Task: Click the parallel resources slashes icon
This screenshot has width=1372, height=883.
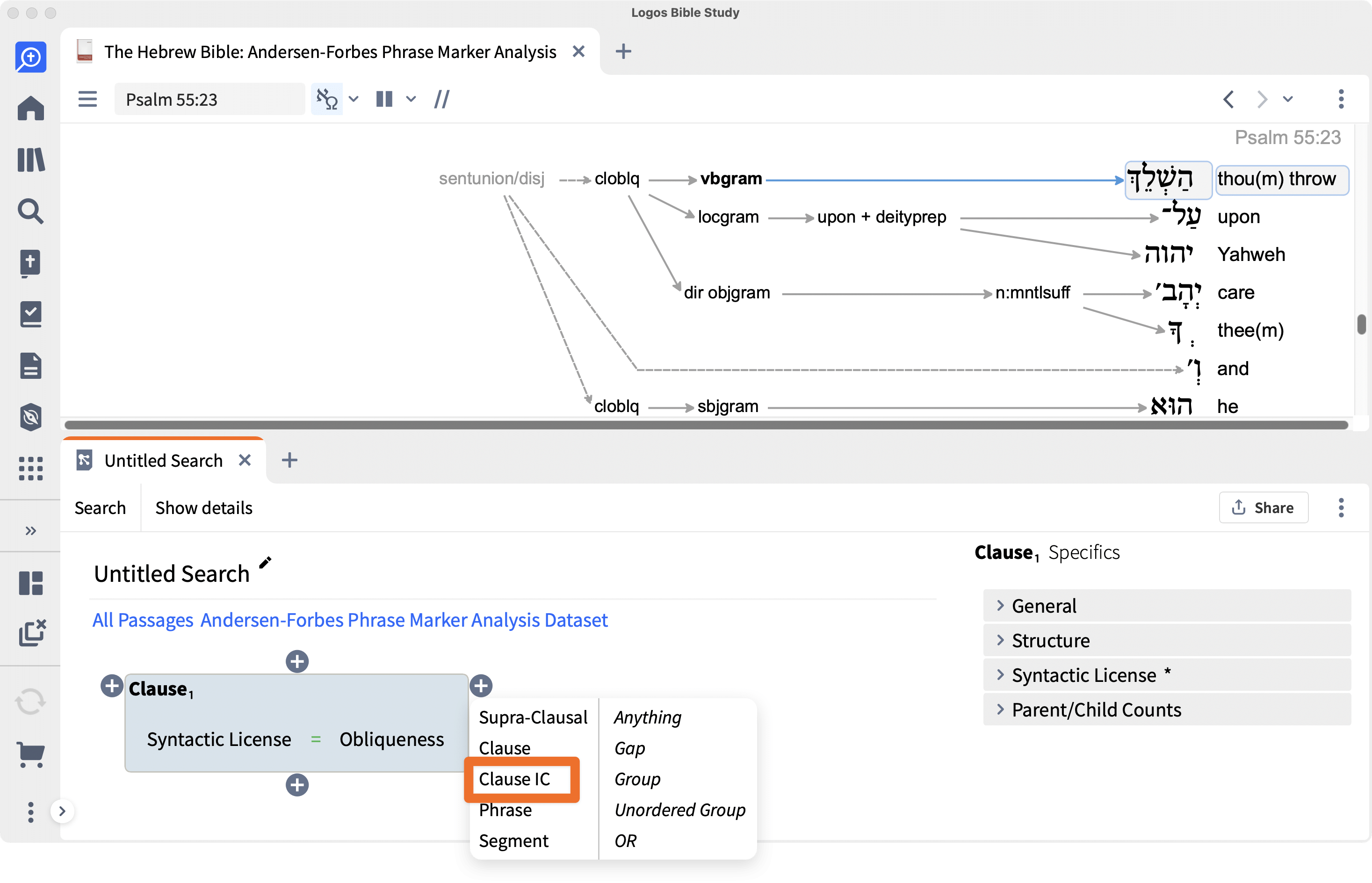Action: [x=441, y=99]
